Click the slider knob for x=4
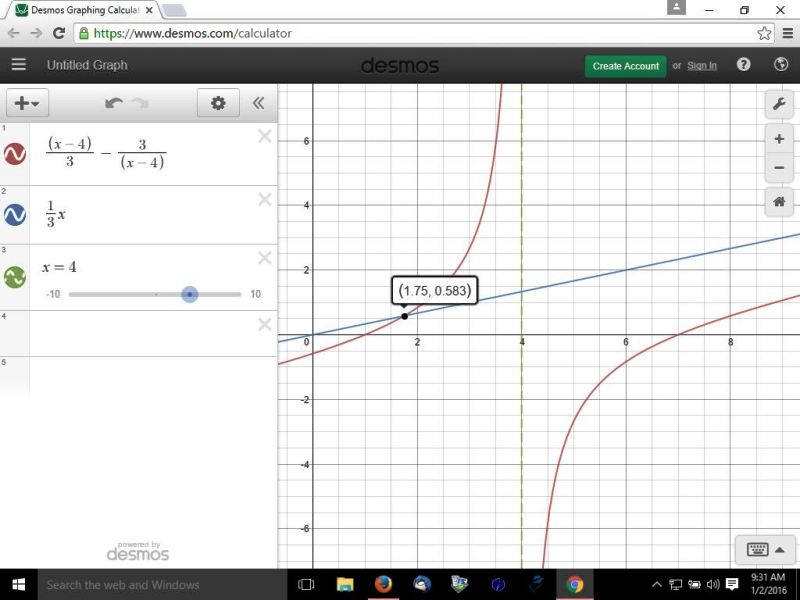Screen dimensions: 800x600 click(x=190, y=294)
